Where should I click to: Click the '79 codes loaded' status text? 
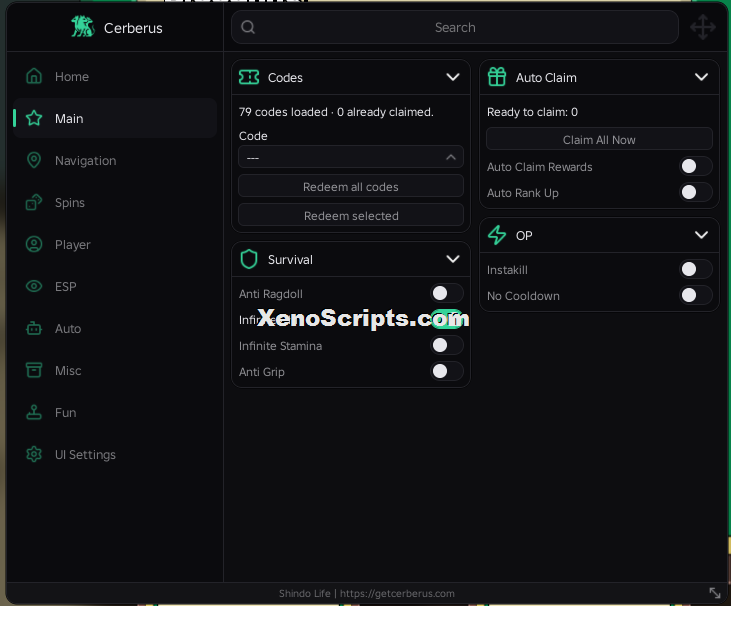pyautogui.click(x=336, y=112)
